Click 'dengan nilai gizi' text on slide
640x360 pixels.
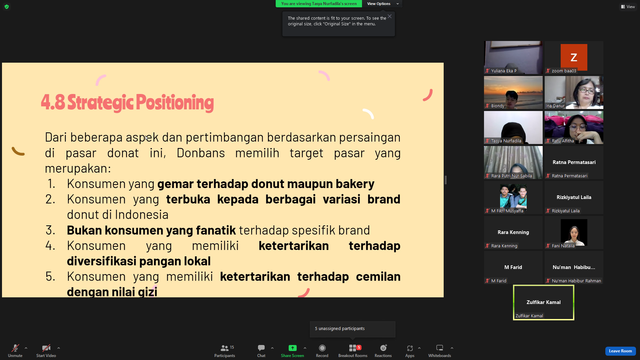coord(112,292)
